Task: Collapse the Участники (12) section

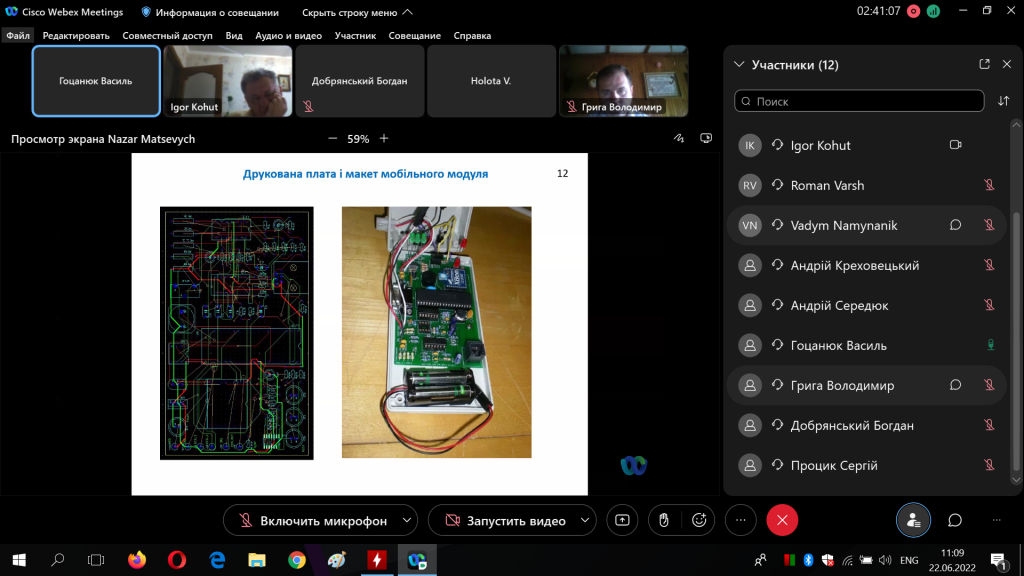Action: click(739, 65)
